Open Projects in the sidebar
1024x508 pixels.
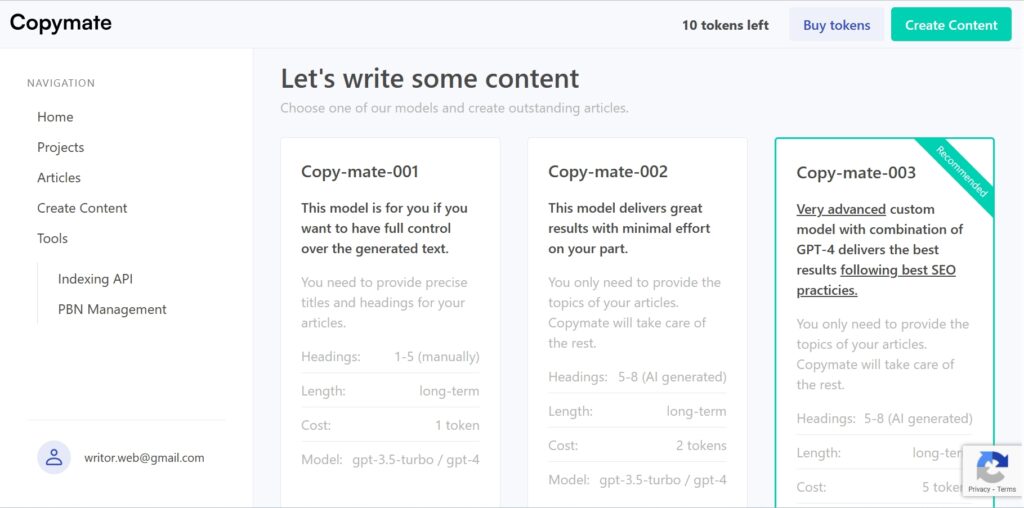pos(61,148)
